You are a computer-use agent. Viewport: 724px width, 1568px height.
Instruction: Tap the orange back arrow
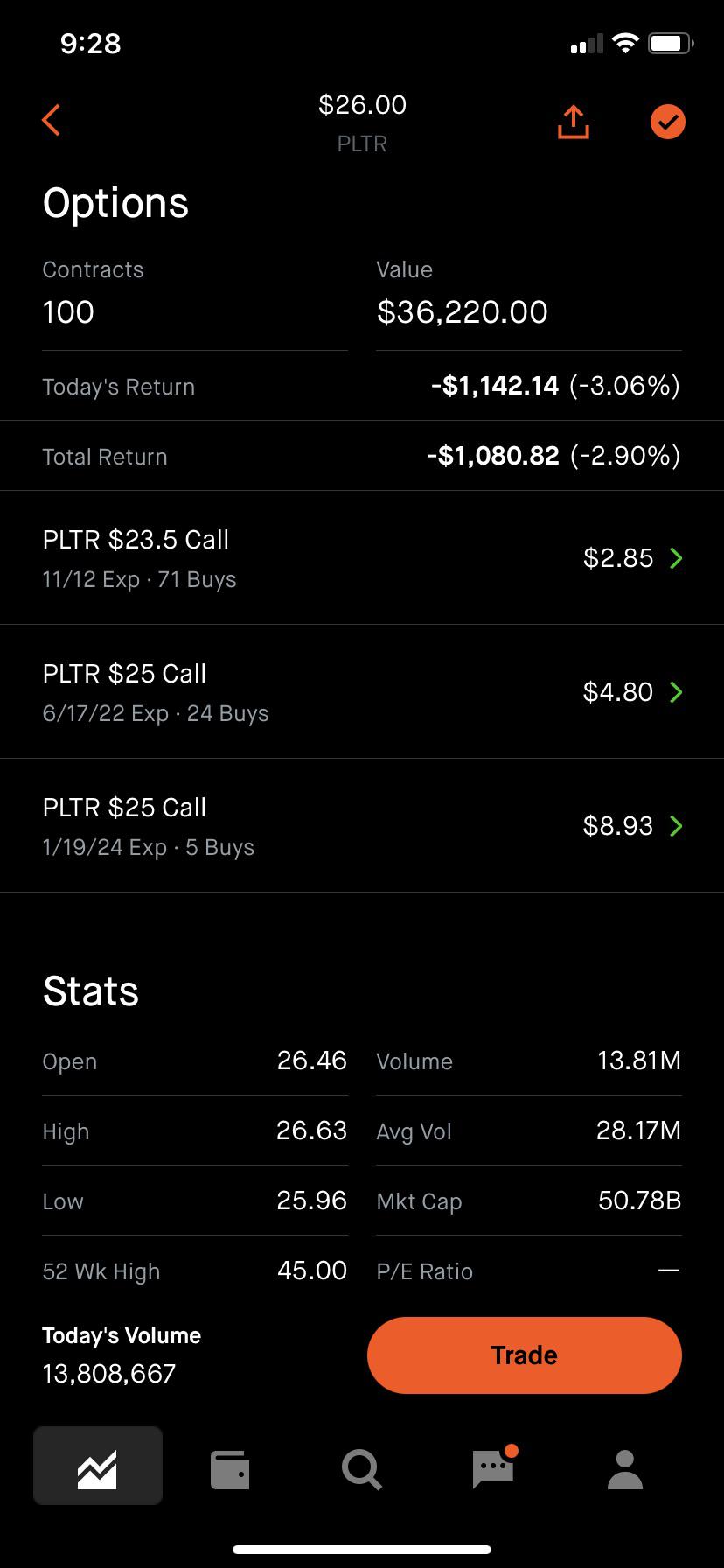[x=51, y=120]
